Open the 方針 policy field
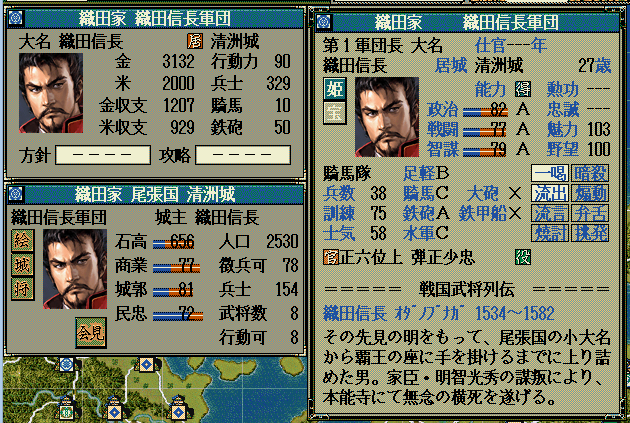Screen dimensions: 630x423 point(103,155)
